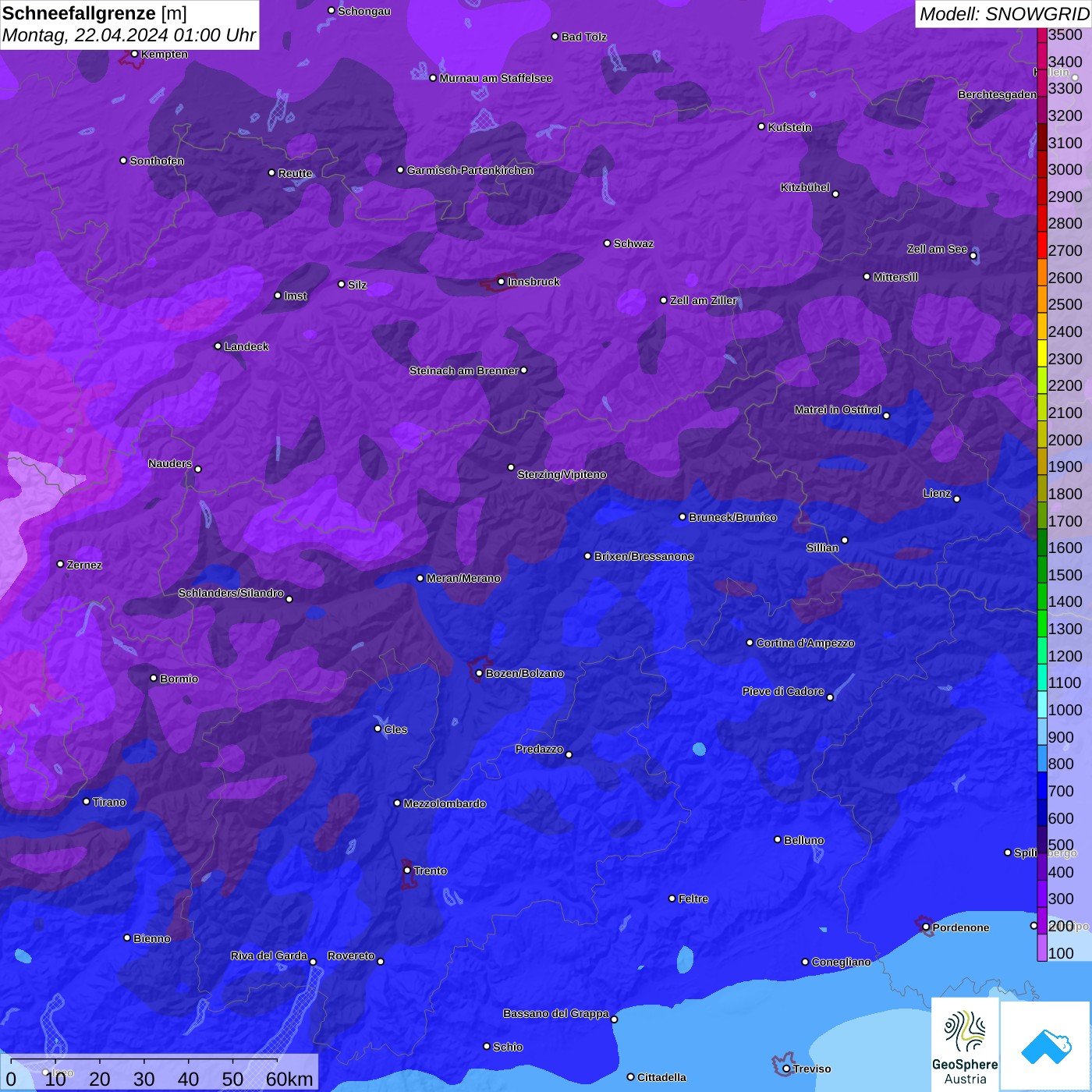
Task: Click the Tirano city marker dot
Action: (x=87, y=802)
